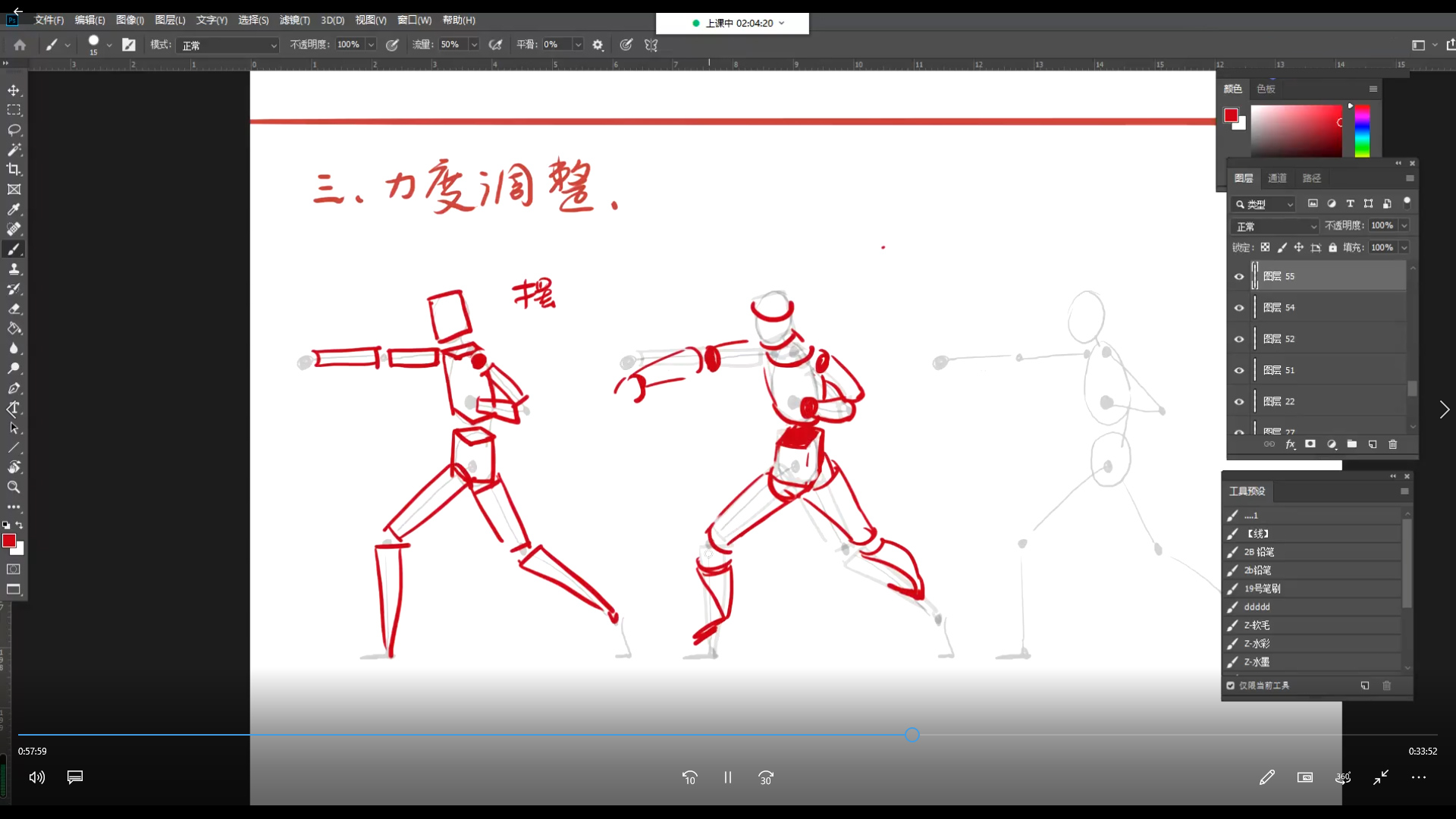The image size is (1456, 819).
Task: Click the Home icon in options bar
Action: click(x=20, y=45)
